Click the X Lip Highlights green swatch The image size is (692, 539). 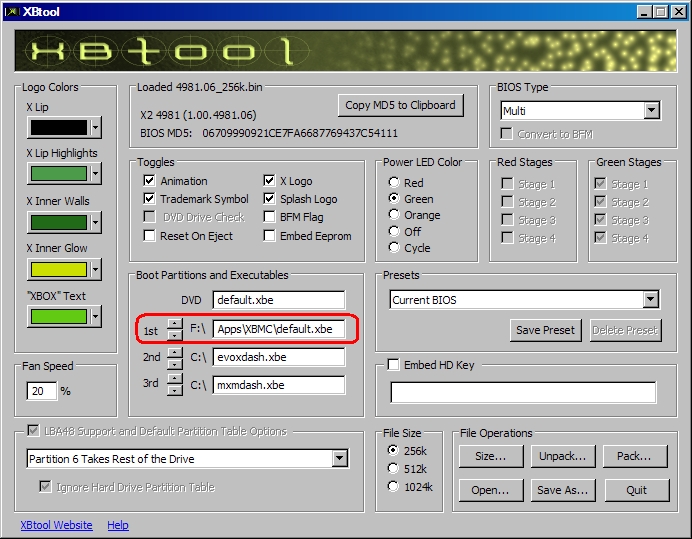[x=59, y=173]
